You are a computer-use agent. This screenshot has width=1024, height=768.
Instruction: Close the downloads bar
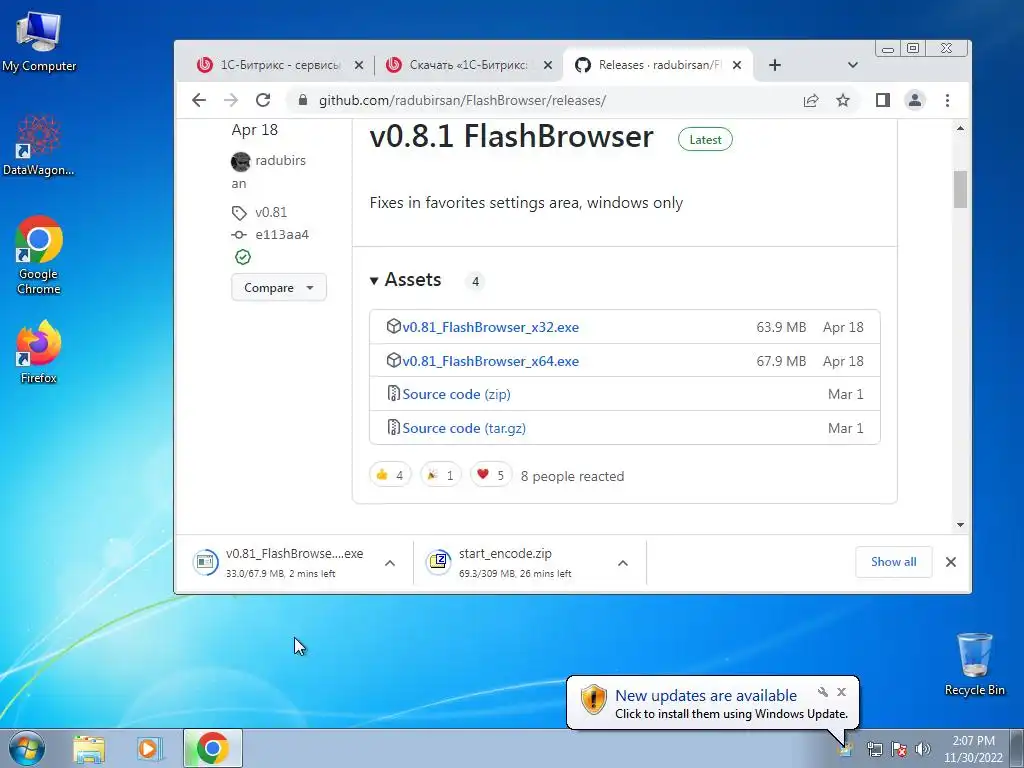[951, 562]
